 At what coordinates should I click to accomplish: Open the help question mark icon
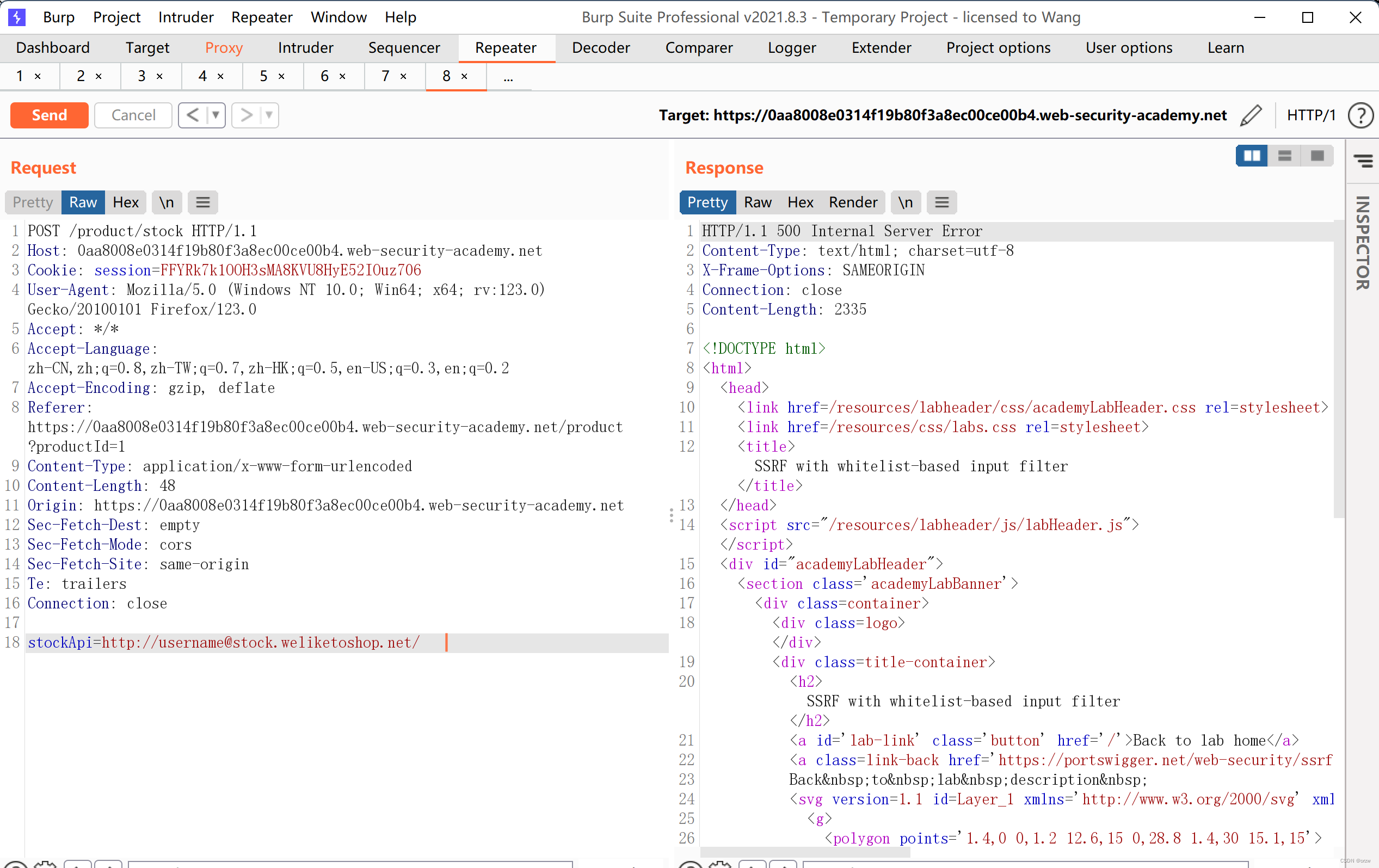[1360, 115]
